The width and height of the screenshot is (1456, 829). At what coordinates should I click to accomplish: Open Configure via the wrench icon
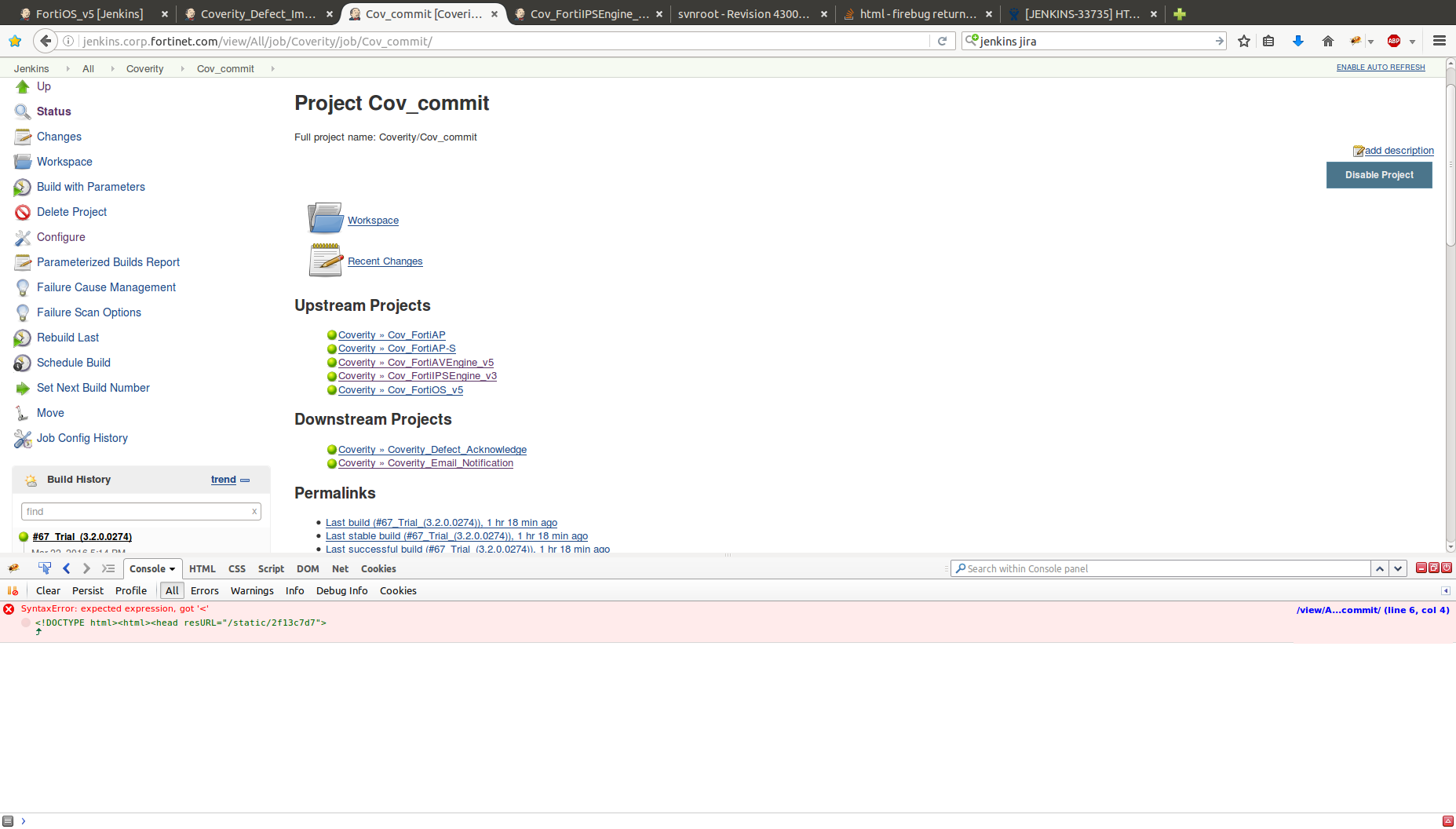[x=22, y=238]
